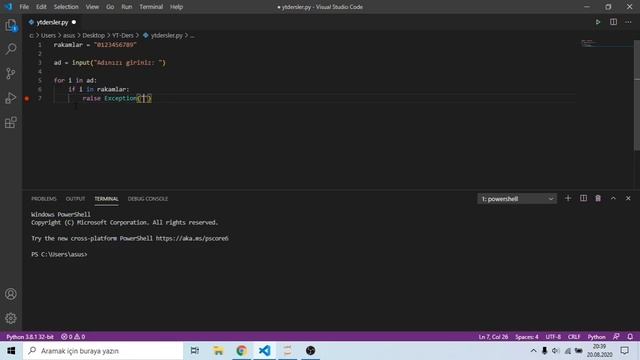Open the Run menu
The height and width of the screenshot is (360, 640).
(127, 7)
